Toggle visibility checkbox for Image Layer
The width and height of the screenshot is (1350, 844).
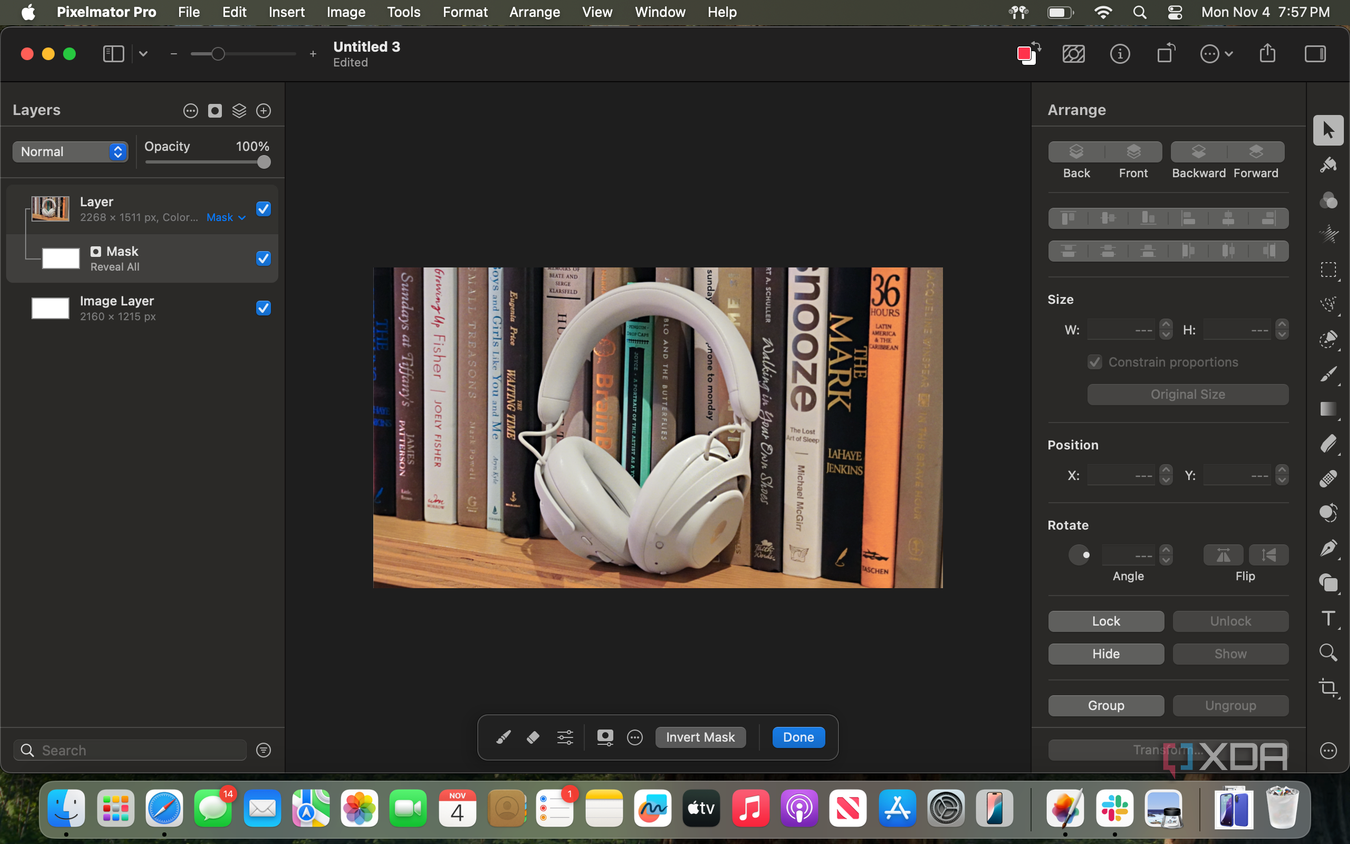pyautogui.click(x=263, y=308)
